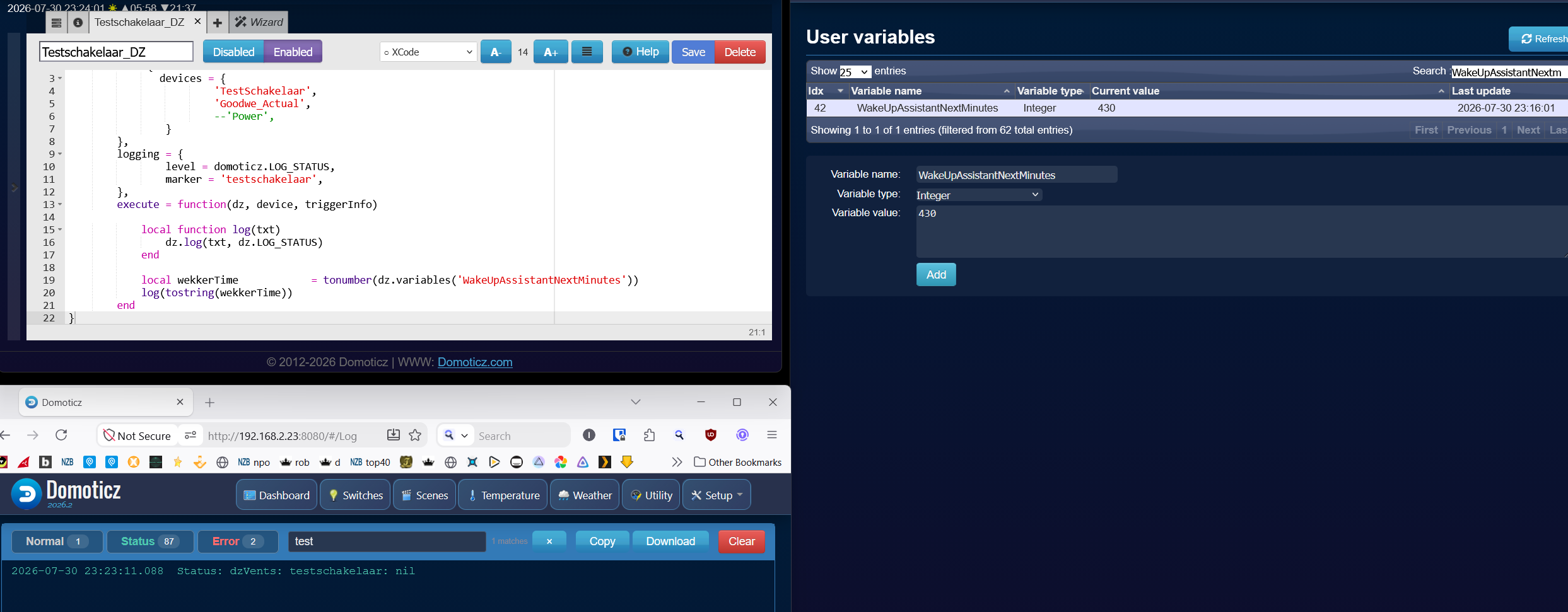Collapse code fold at line 9
The height and width of the screenshot is (612, 1568).
60,154
